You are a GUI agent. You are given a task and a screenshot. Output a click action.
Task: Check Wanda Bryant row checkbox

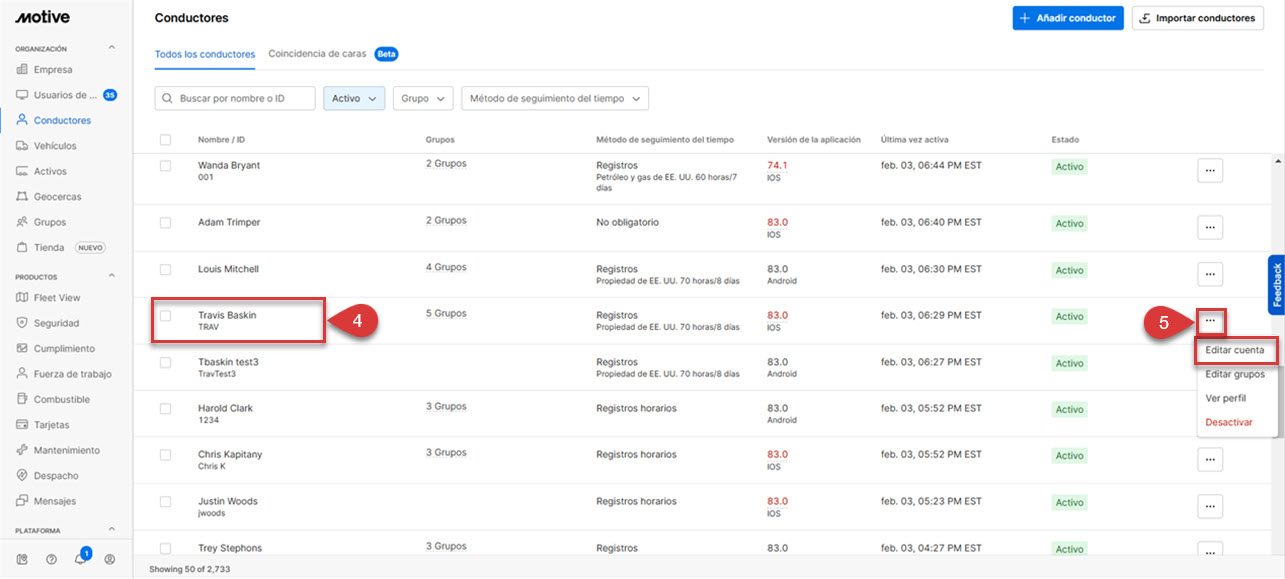tap(165, 166)
